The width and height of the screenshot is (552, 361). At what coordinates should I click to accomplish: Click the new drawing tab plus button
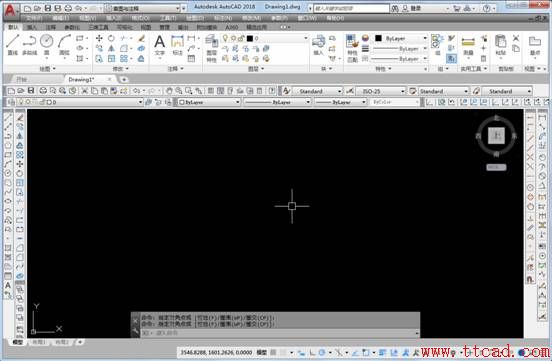(124, 80)
